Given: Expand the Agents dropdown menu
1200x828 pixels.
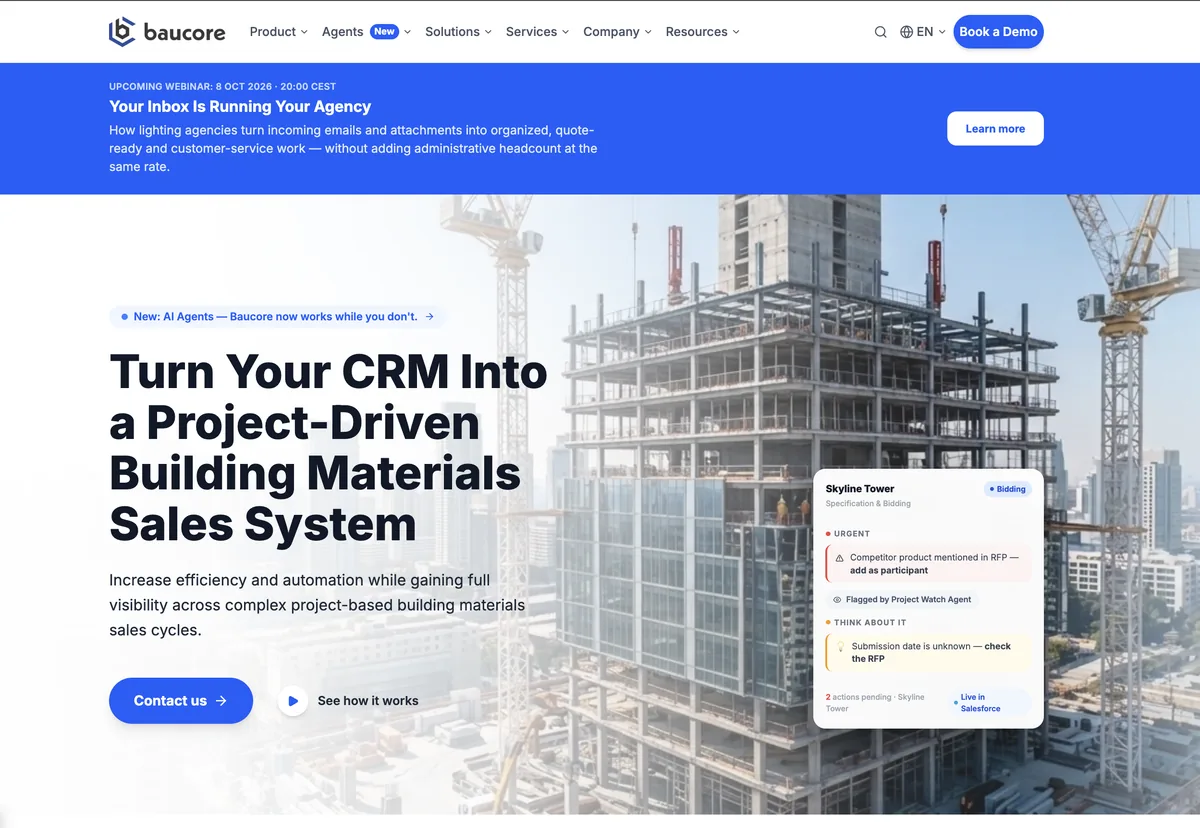Looking at the screenshot, I should [x=366, y=32].
